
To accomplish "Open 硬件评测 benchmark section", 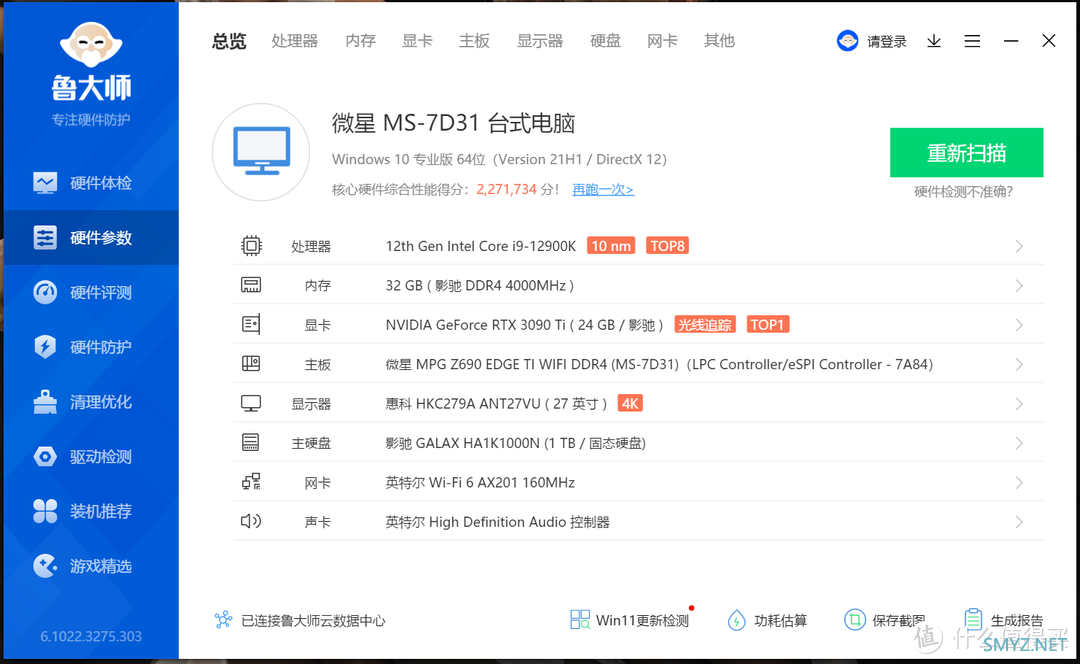I will (x=91, y=293).
